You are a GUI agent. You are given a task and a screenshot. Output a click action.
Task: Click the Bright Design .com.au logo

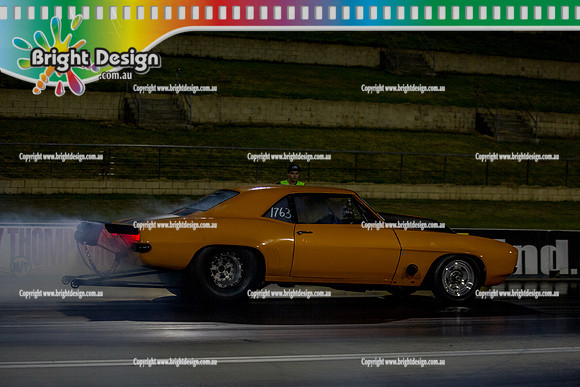click(86, 56)
